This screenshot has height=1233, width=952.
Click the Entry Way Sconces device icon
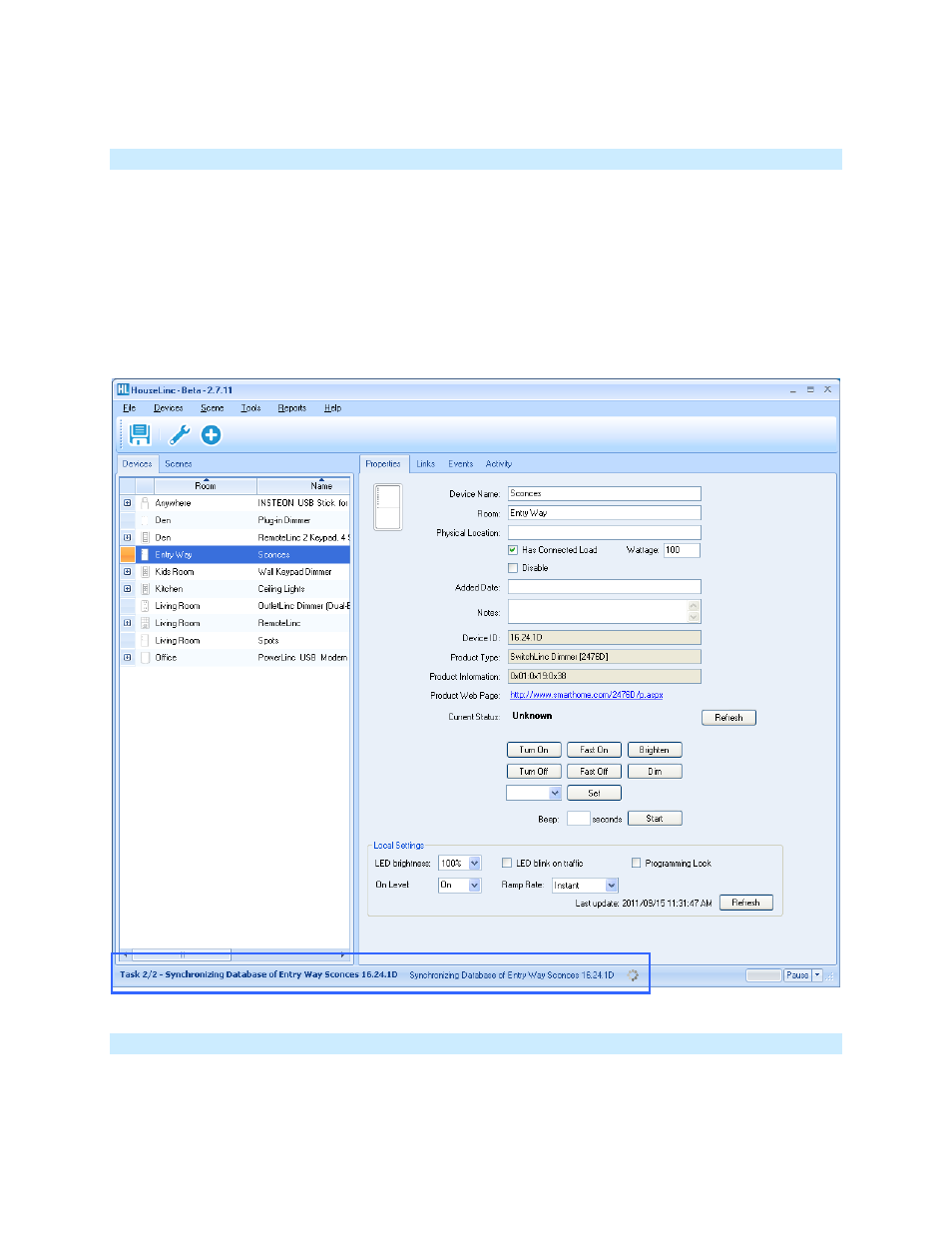(x=145, y=554)
